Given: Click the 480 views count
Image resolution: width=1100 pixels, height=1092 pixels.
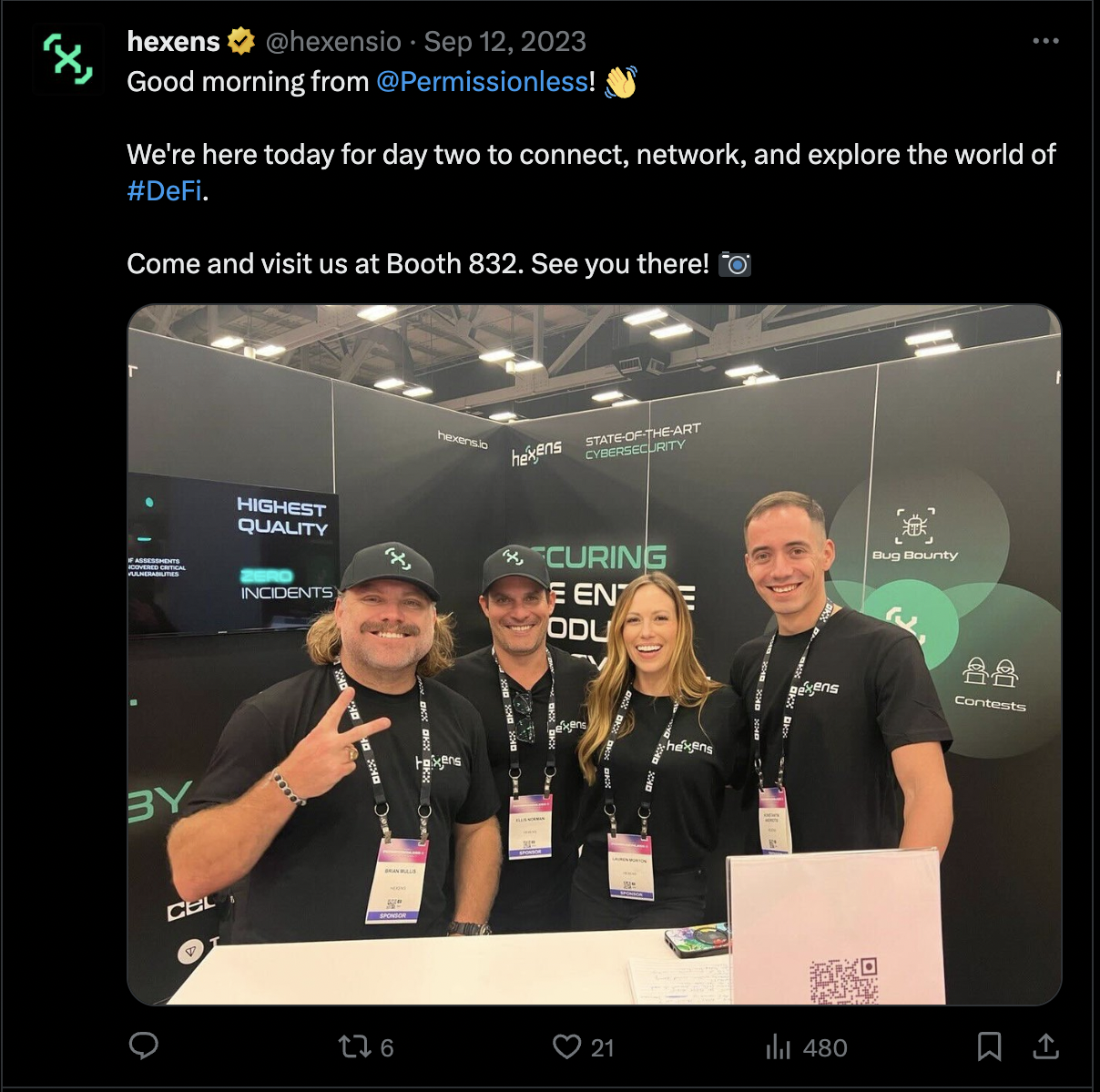Looking at the screenshot, I should [825, 1047].
